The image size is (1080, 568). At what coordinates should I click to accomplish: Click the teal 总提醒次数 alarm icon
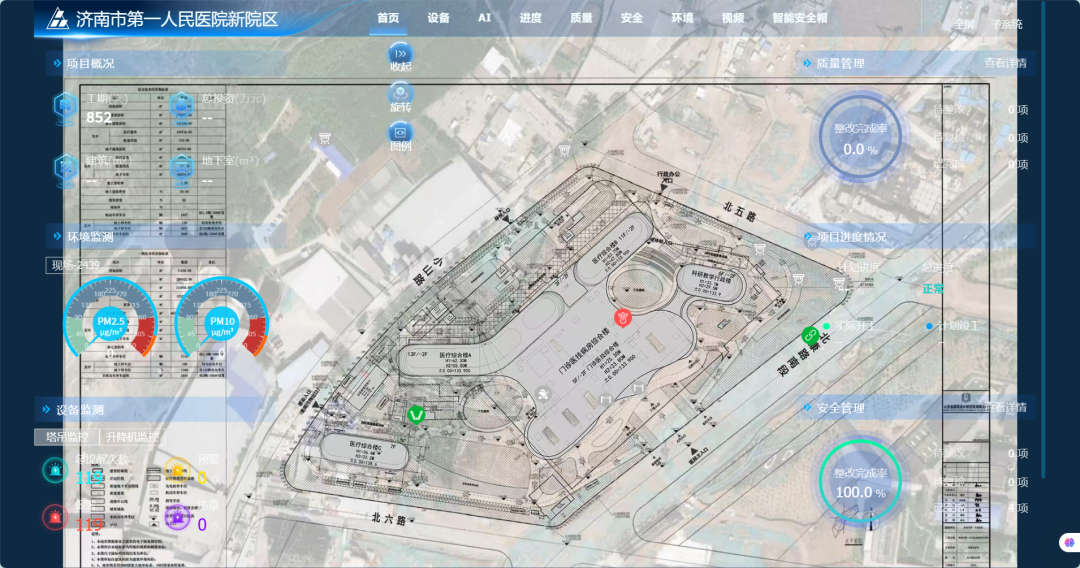(55, 470)
